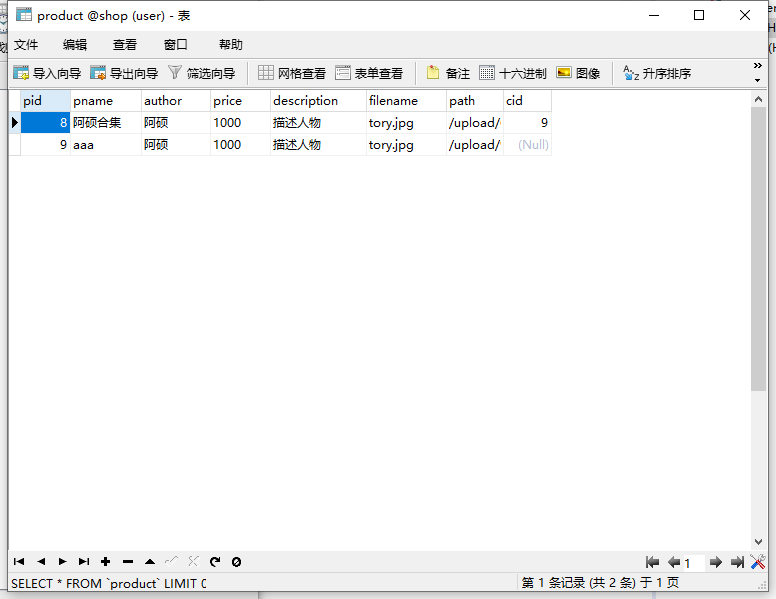This screenshot has width=776, height=599.
Task: Click the apply changes checkmark icon
Action: tap(171, 561)
